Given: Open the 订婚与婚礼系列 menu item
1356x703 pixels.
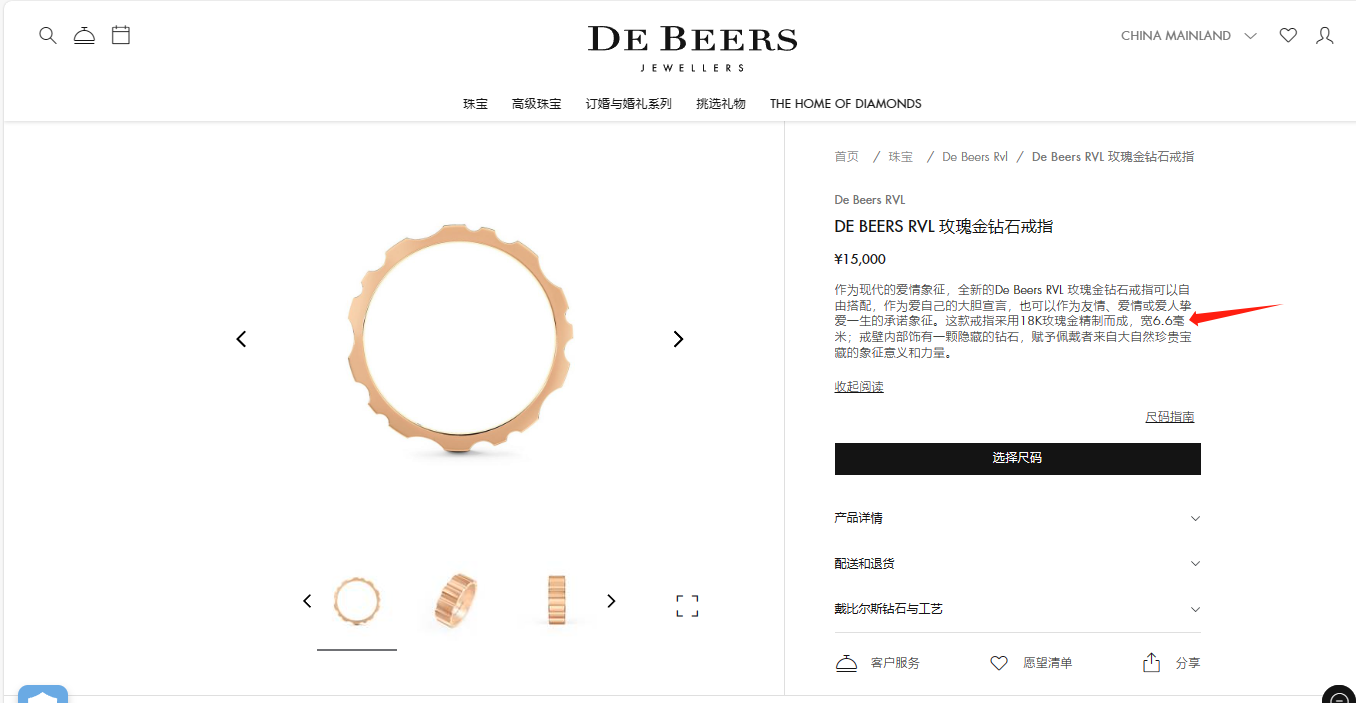Looking at the screenshot, I should 629,104.
